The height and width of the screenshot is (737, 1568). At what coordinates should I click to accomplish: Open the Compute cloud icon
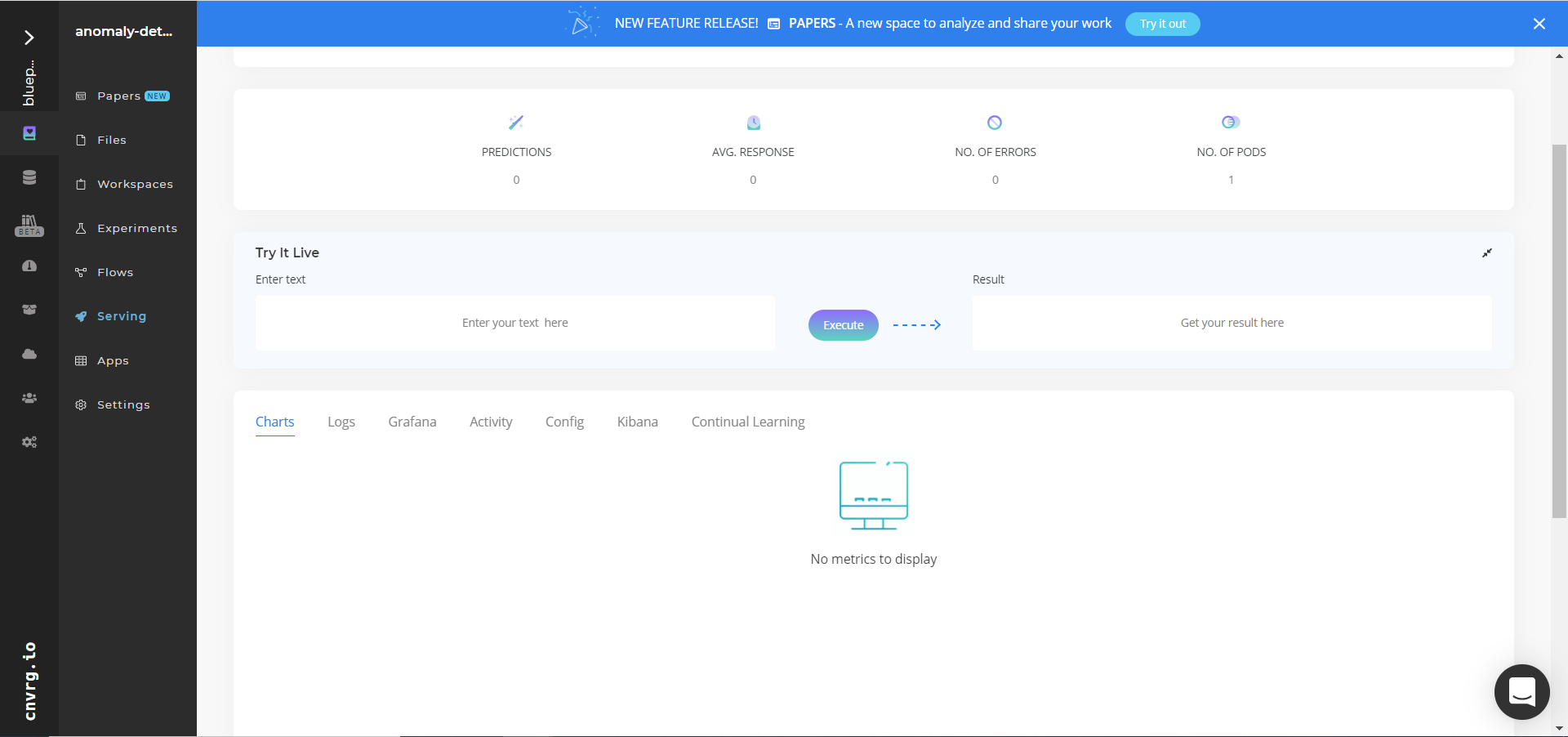coord(29,354)
